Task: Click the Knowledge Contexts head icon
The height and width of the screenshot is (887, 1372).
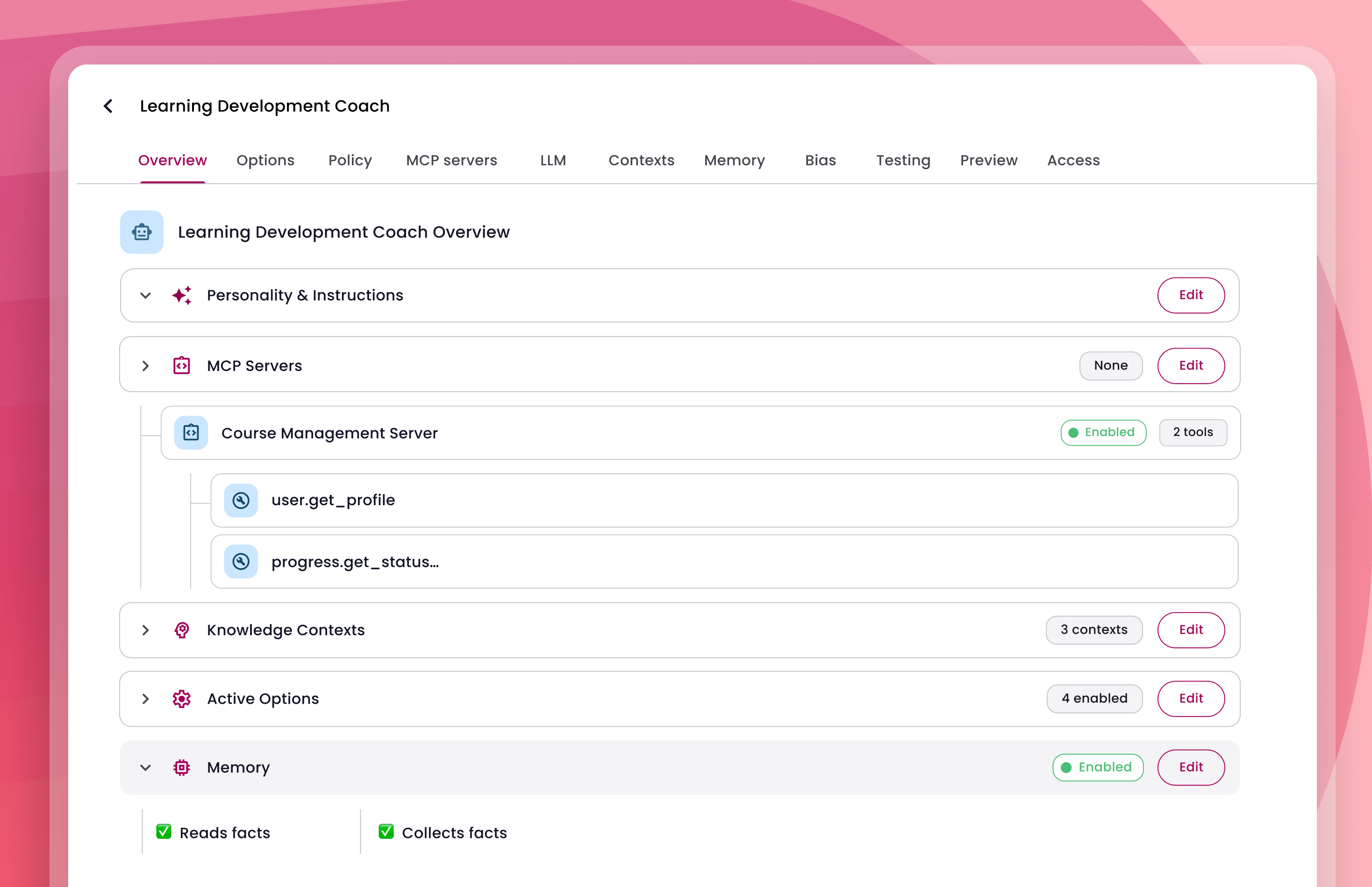Action: pos(181,630)
